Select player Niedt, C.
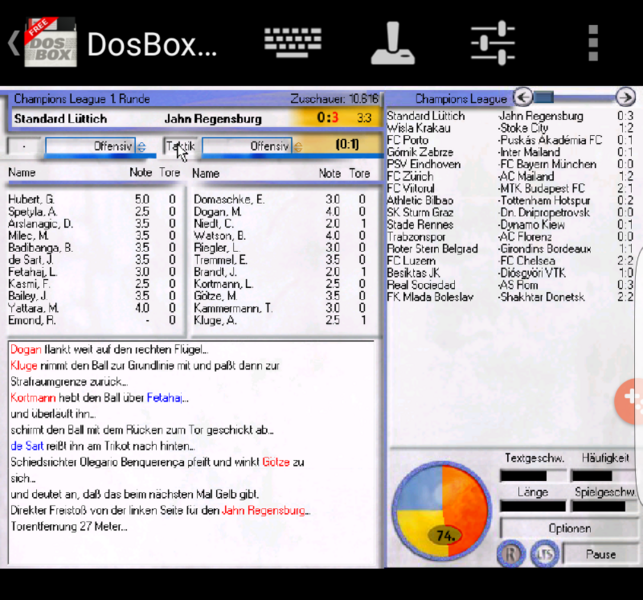This screenshot has height=600, width=643. [x=280, y=224]
